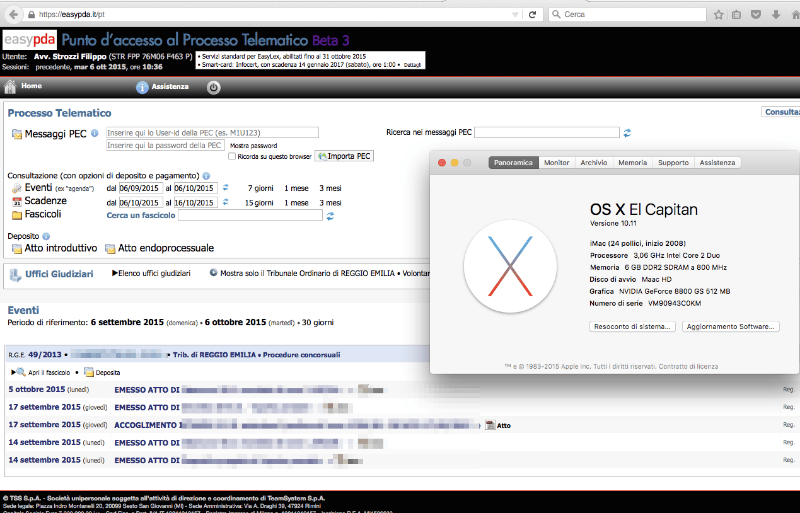This screenshot has width=800, height=513.
Task: Click the Aggiornamento Software button
Action: click(x=731, y=327)
